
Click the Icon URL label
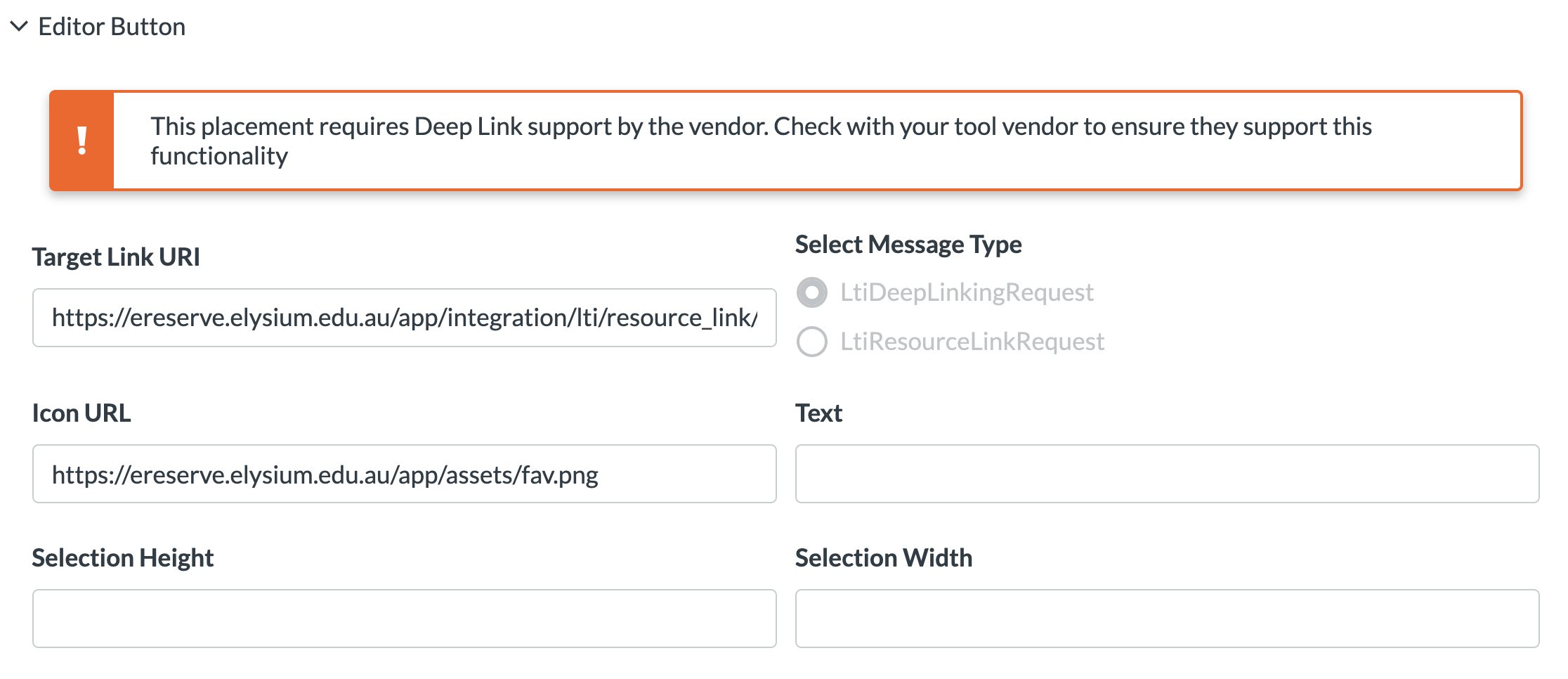pyautogui.click(x=81, y=413)
